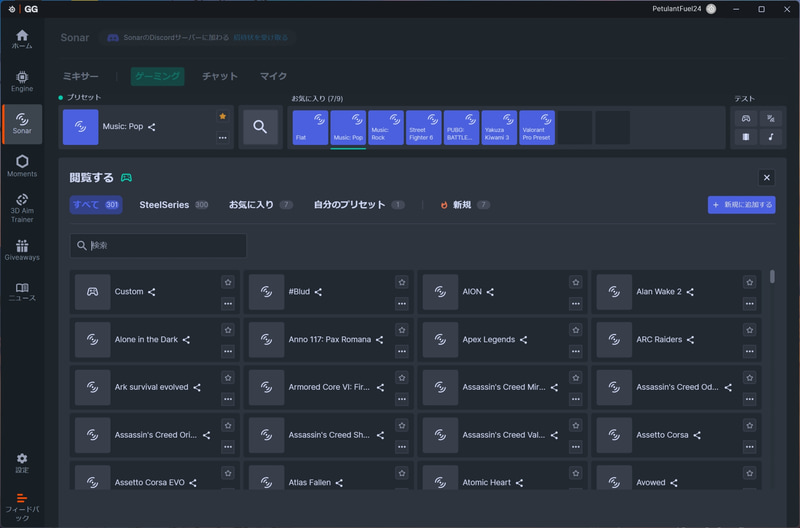Image resolution: width=800 pixels, height=528 pixels.
Task: Open more options for Apex Legends
Action: click(x=576, y=351)
